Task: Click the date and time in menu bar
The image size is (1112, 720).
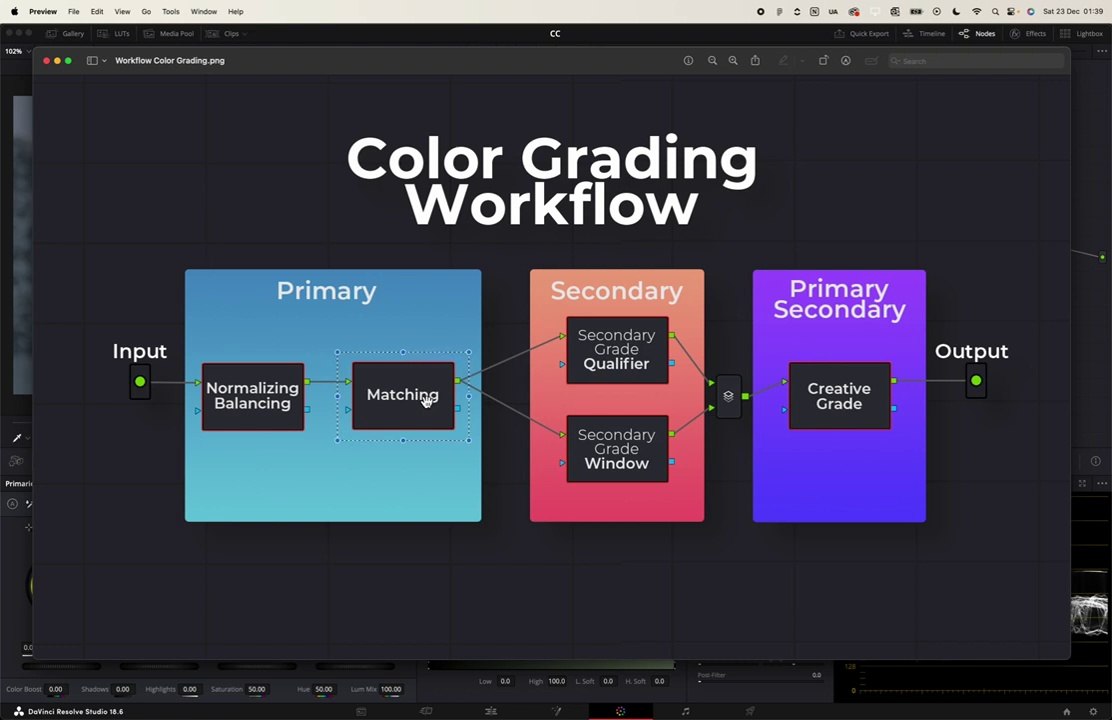Action: coord(1072,11)
